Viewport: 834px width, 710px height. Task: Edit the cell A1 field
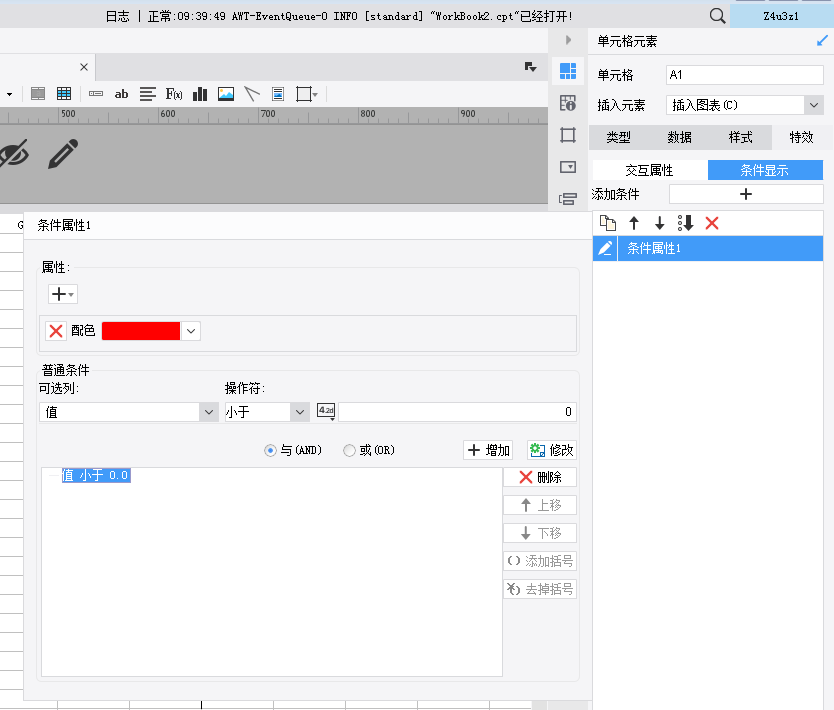point(745,75)
